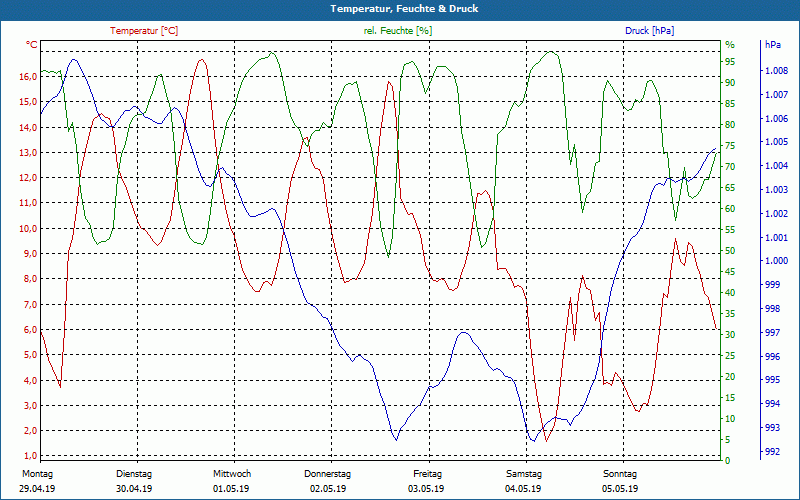Click the '1.007' pressure axis value

point(777,94)
